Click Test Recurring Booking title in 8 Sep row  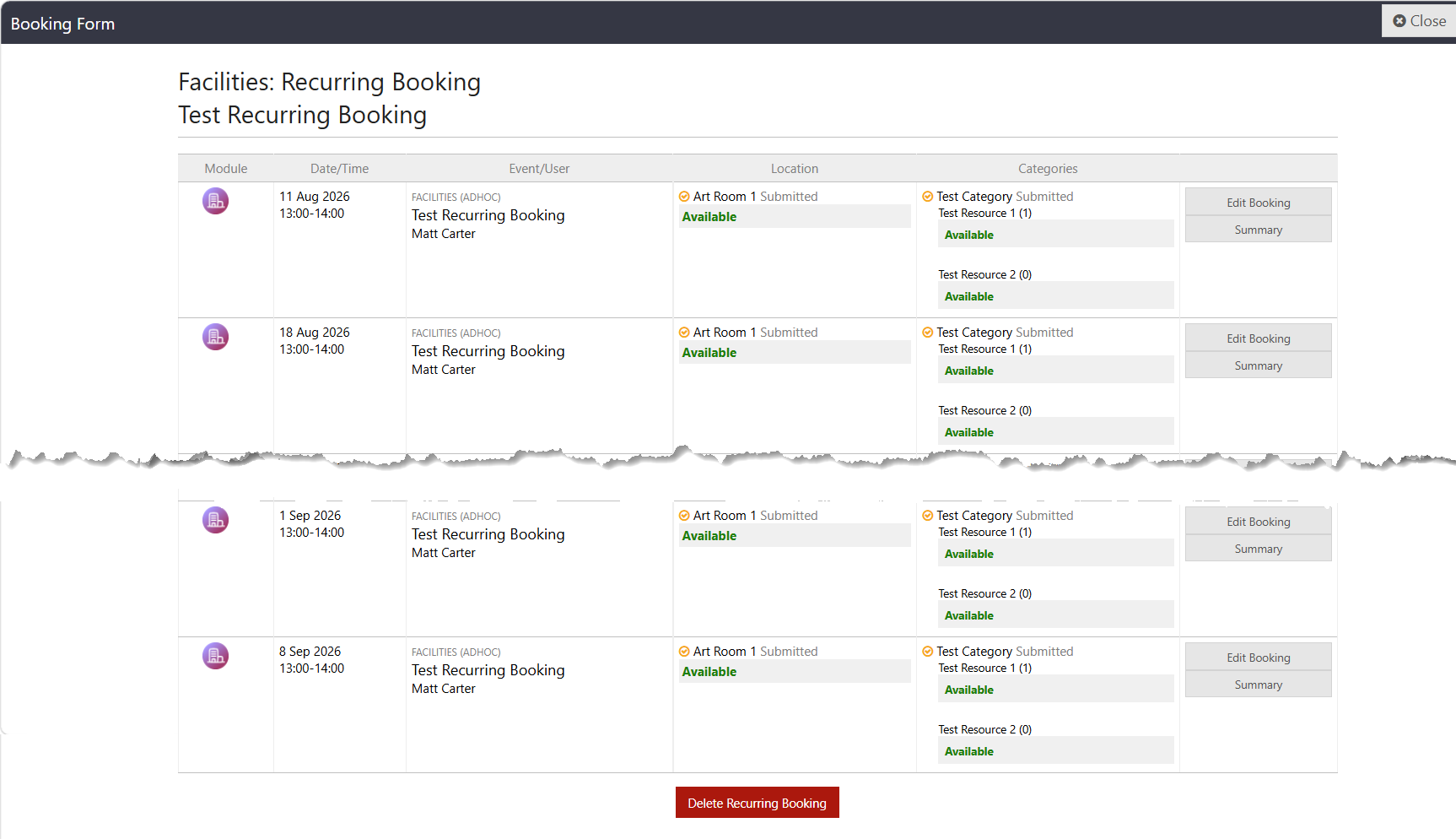pos(488,670)
